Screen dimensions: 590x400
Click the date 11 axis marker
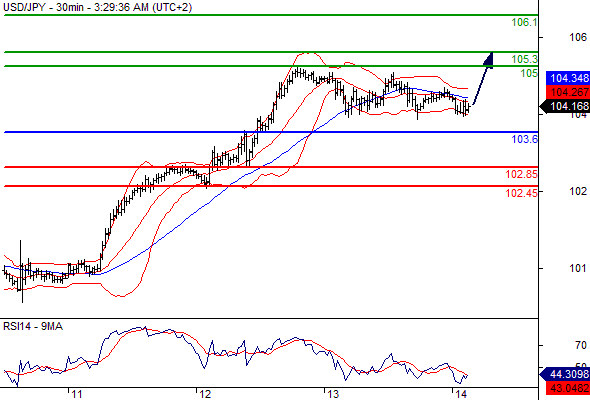tap(77, 394)
